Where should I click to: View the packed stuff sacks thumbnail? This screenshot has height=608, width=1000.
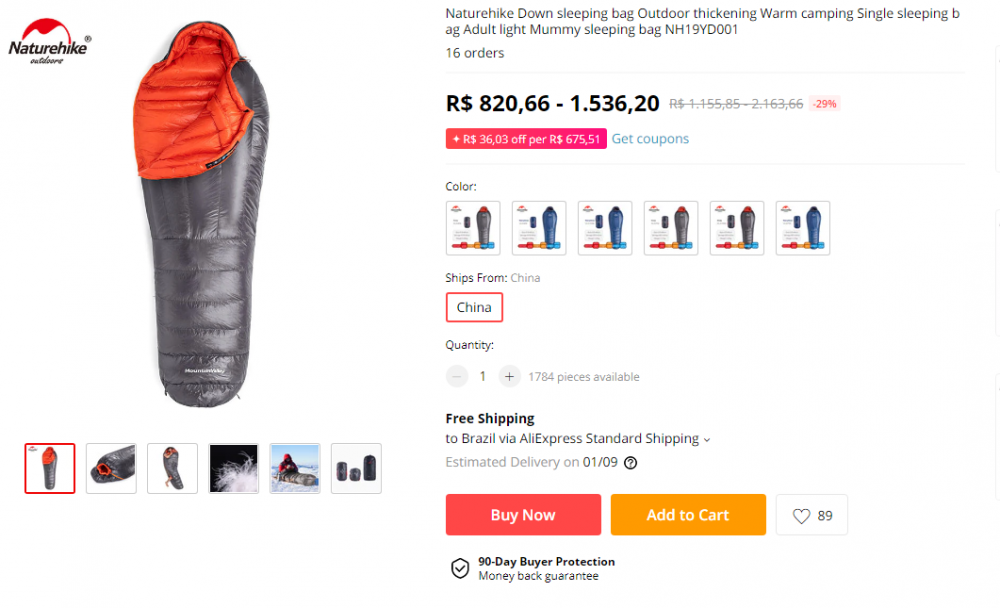pyautogui.click(x=356, y=468)
